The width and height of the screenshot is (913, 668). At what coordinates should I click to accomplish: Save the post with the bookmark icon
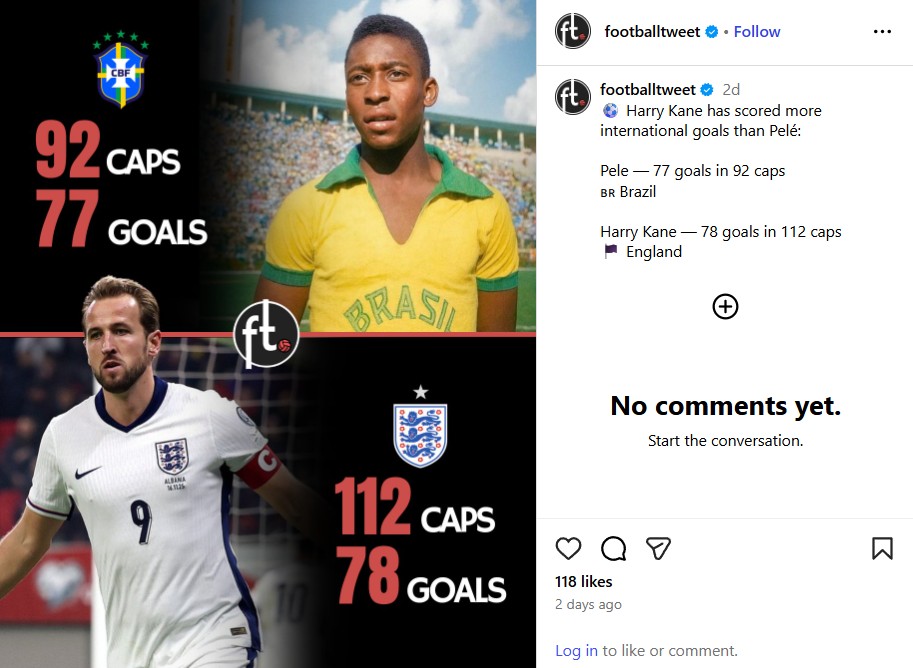[x=882, y=548]
